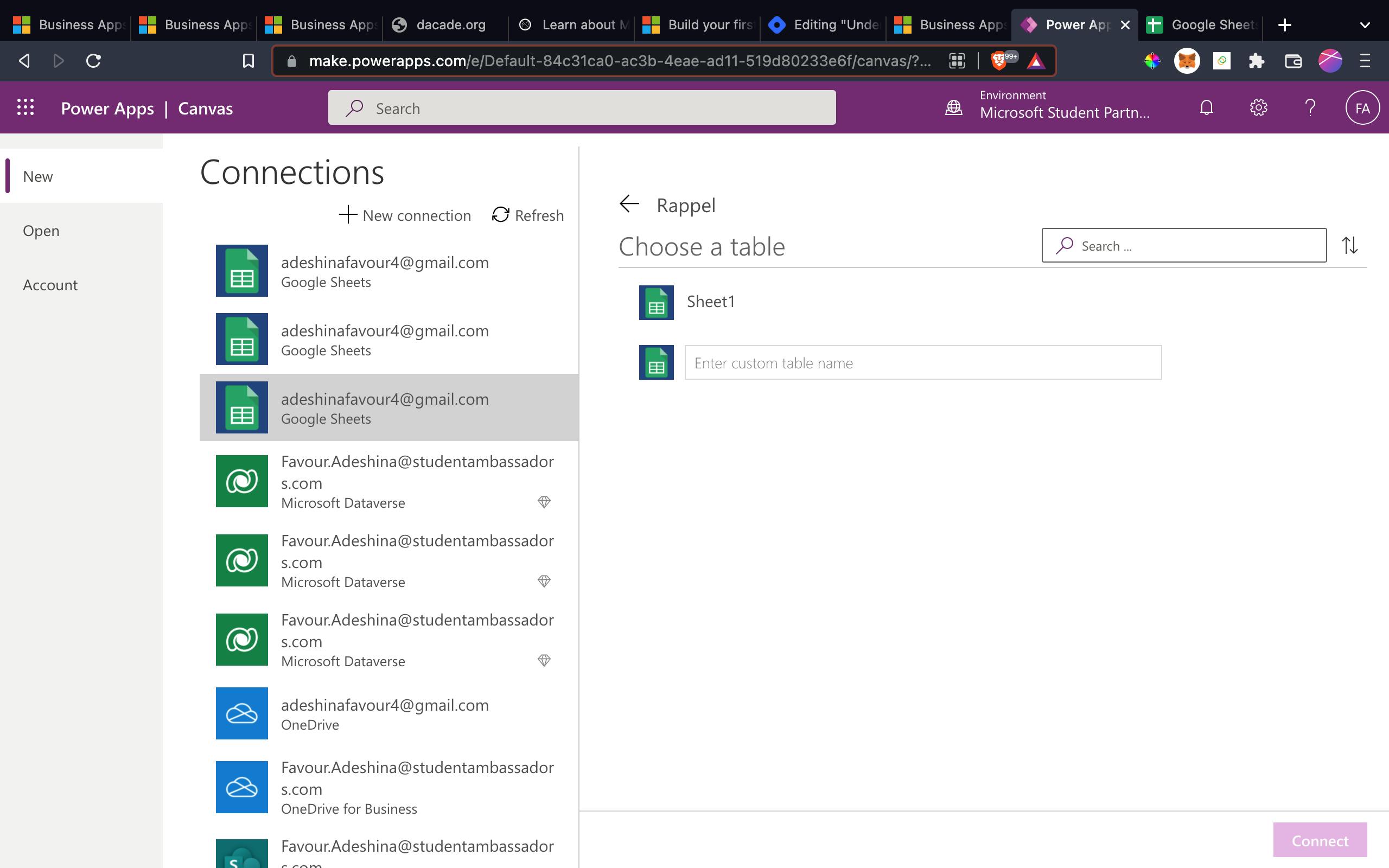This screenshot has width=1389, height=868.
Task: Click the notifications bell icon
Action: [1207, 107]
